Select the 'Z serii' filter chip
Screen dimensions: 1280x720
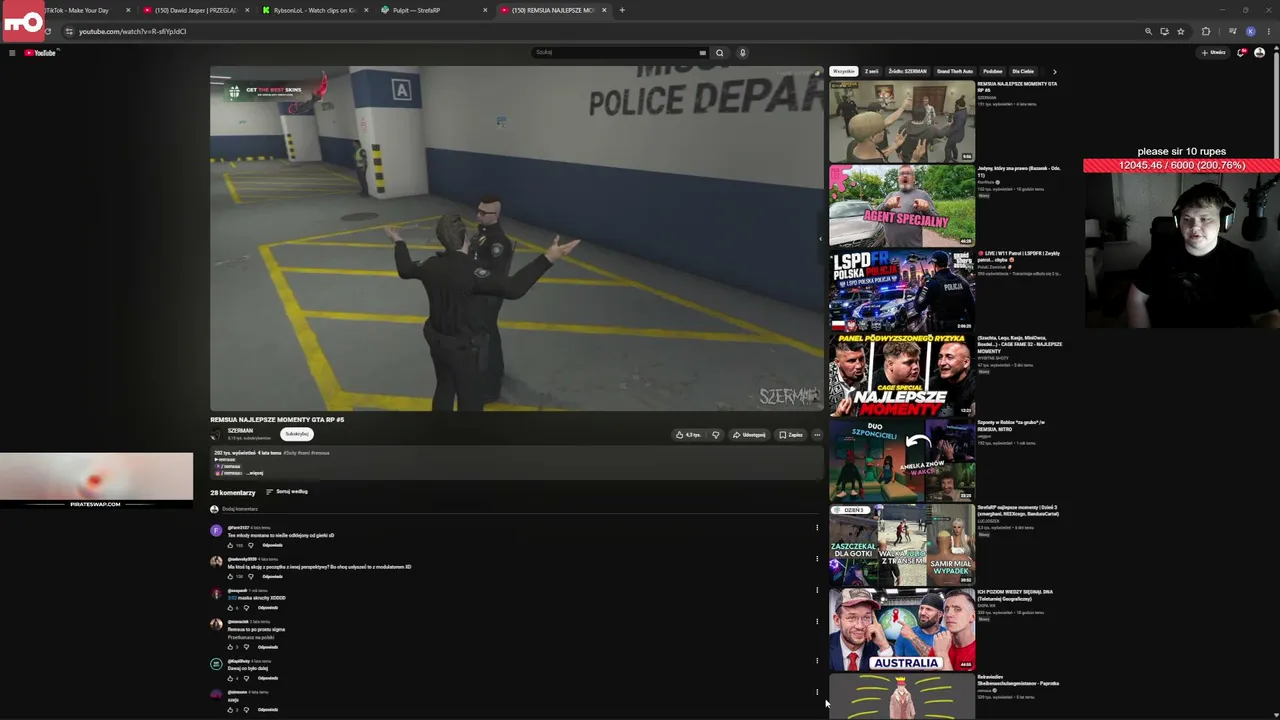click(872, 72)
